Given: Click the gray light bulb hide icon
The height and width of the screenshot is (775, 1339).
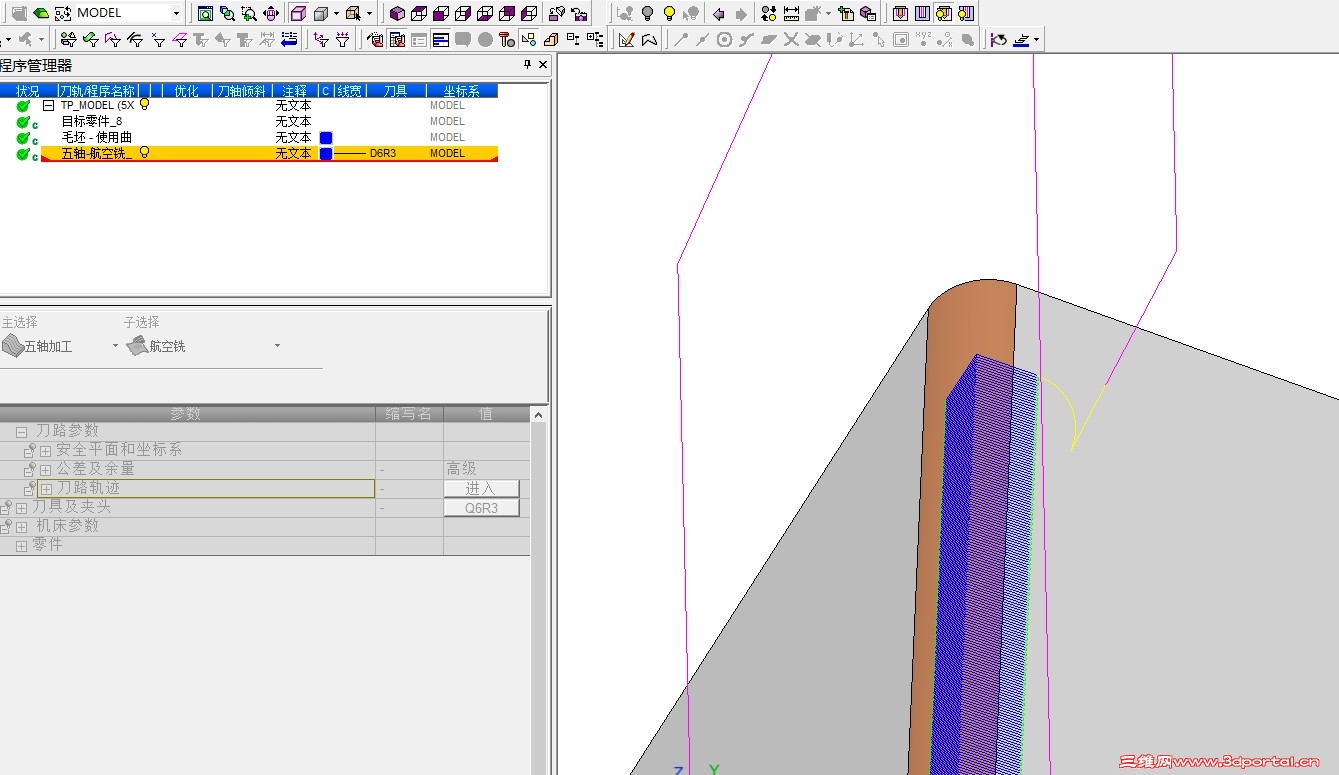Looking at the screenshot, I should pyautogui.click(x=647, y=14).
